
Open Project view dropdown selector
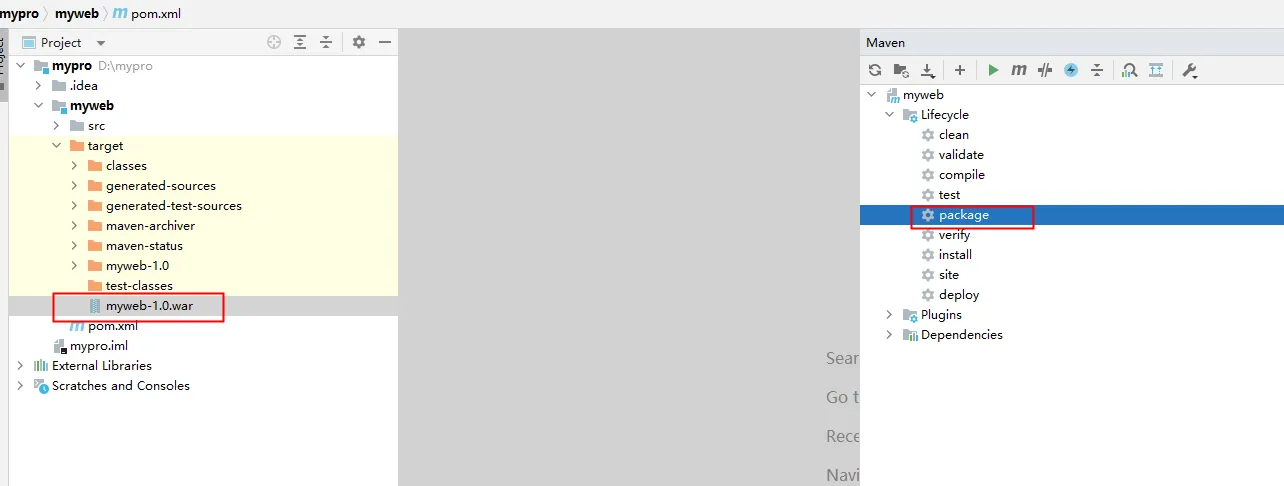(x=101, y=43)
